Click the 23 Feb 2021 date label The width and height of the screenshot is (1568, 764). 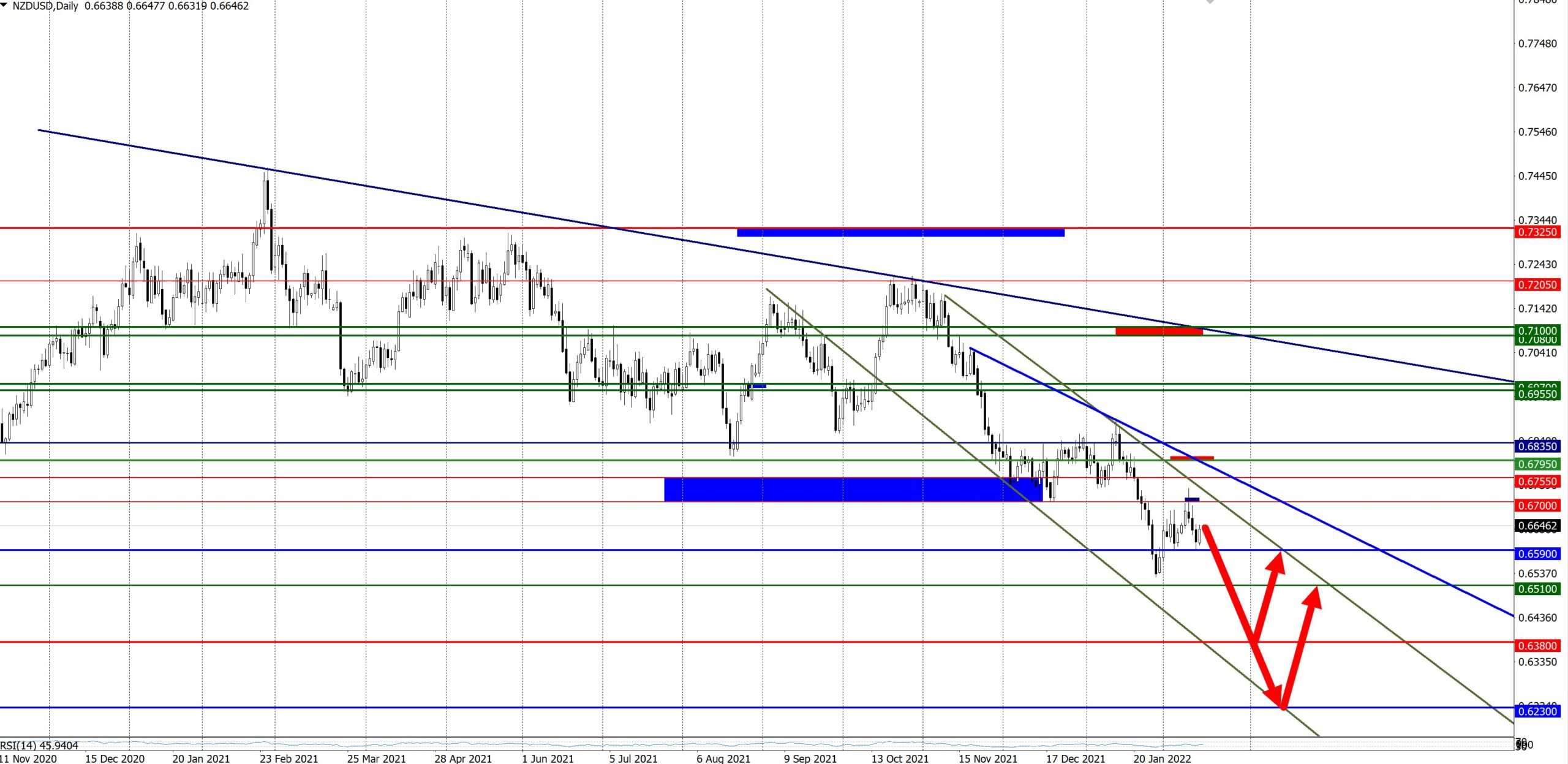pos(288,758)
